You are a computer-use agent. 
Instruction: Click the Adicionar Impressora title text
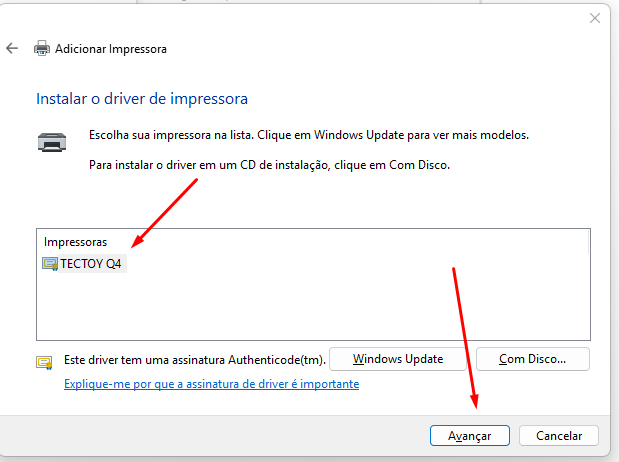(111, 48)
